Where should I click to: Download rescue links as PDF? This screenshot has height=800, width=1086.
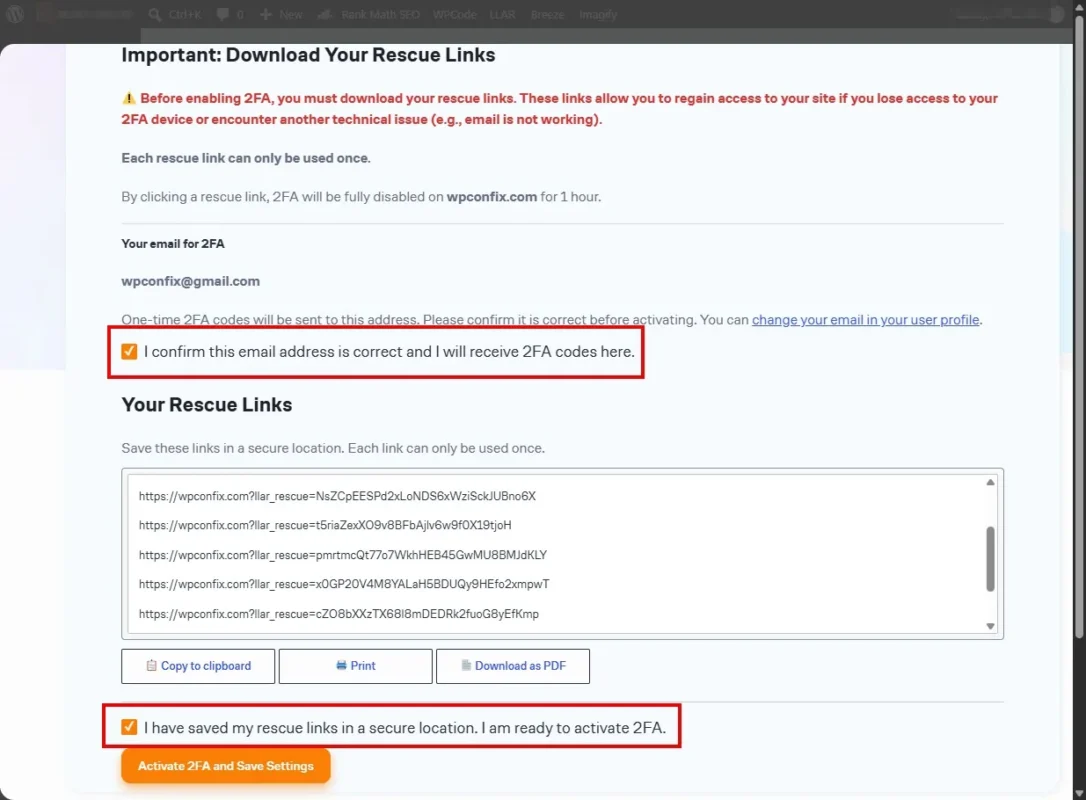(513, 666)
